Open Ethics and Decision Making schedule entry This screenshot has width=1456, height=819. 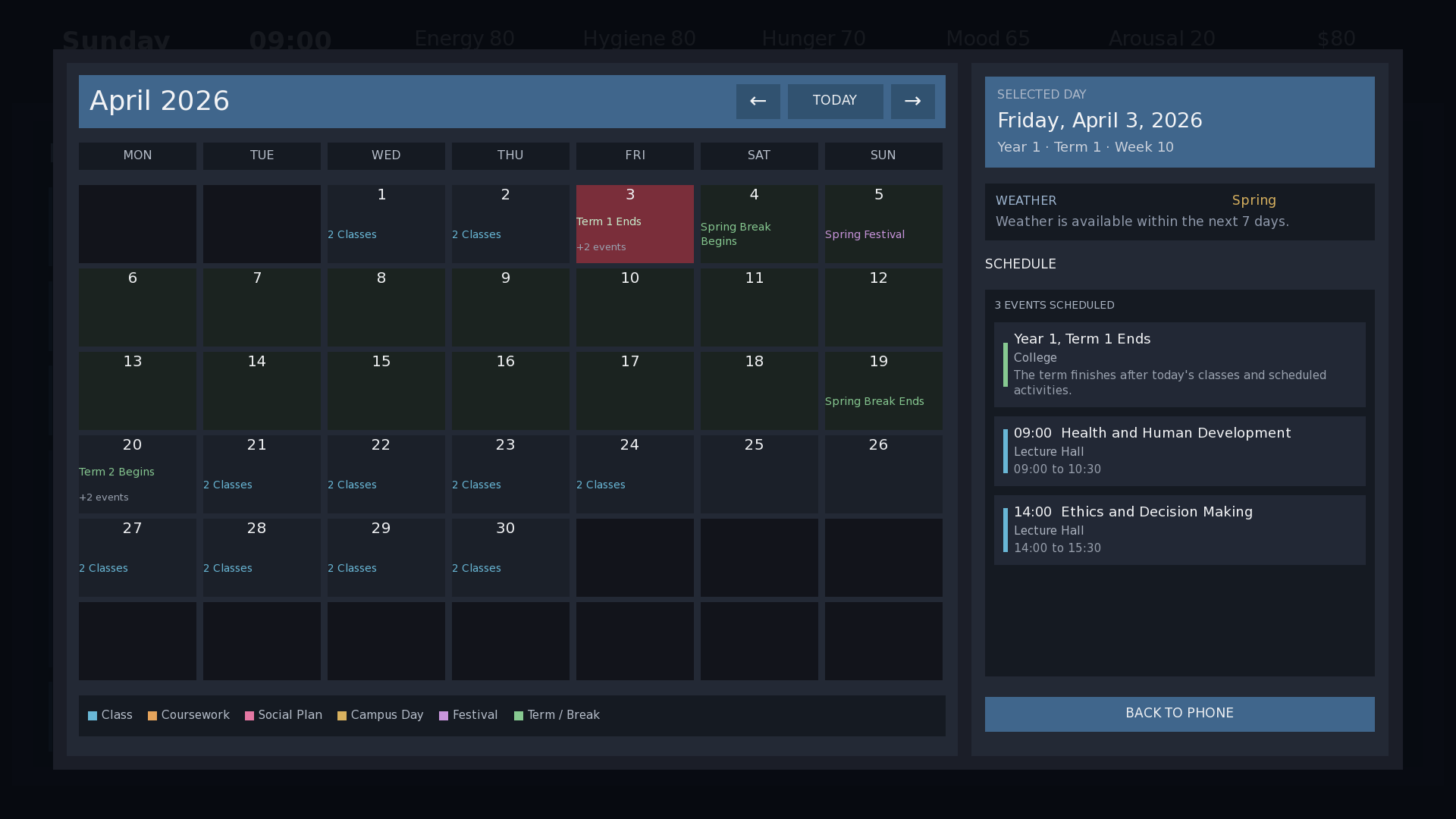1179,530
